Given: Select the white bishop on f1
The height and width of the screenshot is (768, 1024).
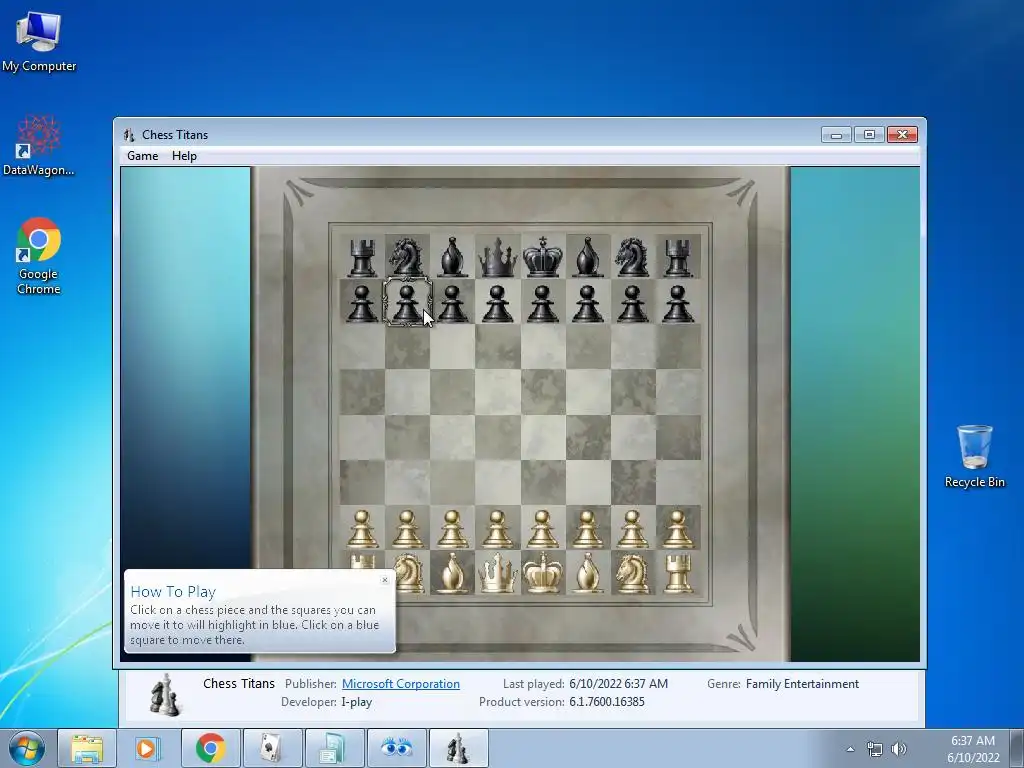Looking at the screenshot, I should pyautogui.click(x=588, y=573).
